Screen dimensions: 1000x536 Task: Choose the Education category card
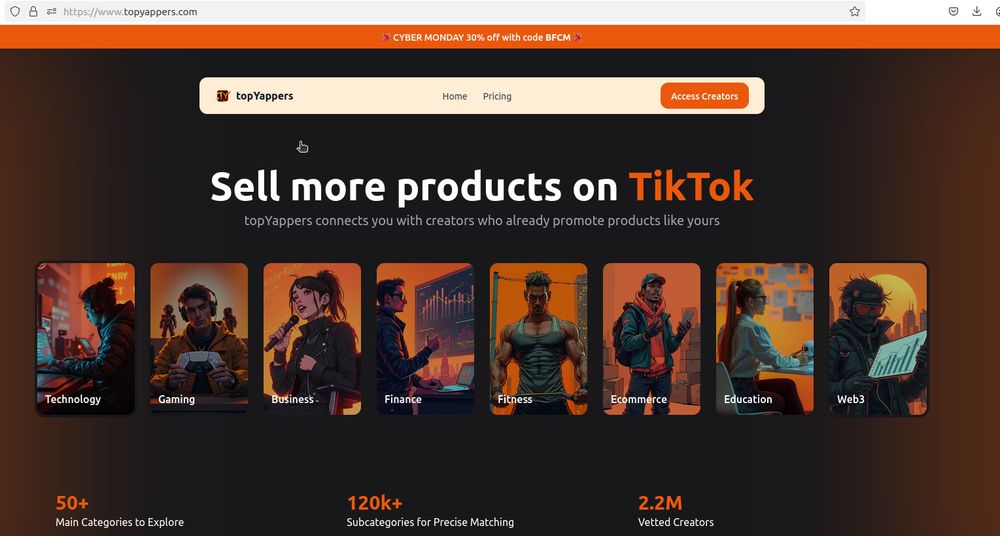[765, 339]
